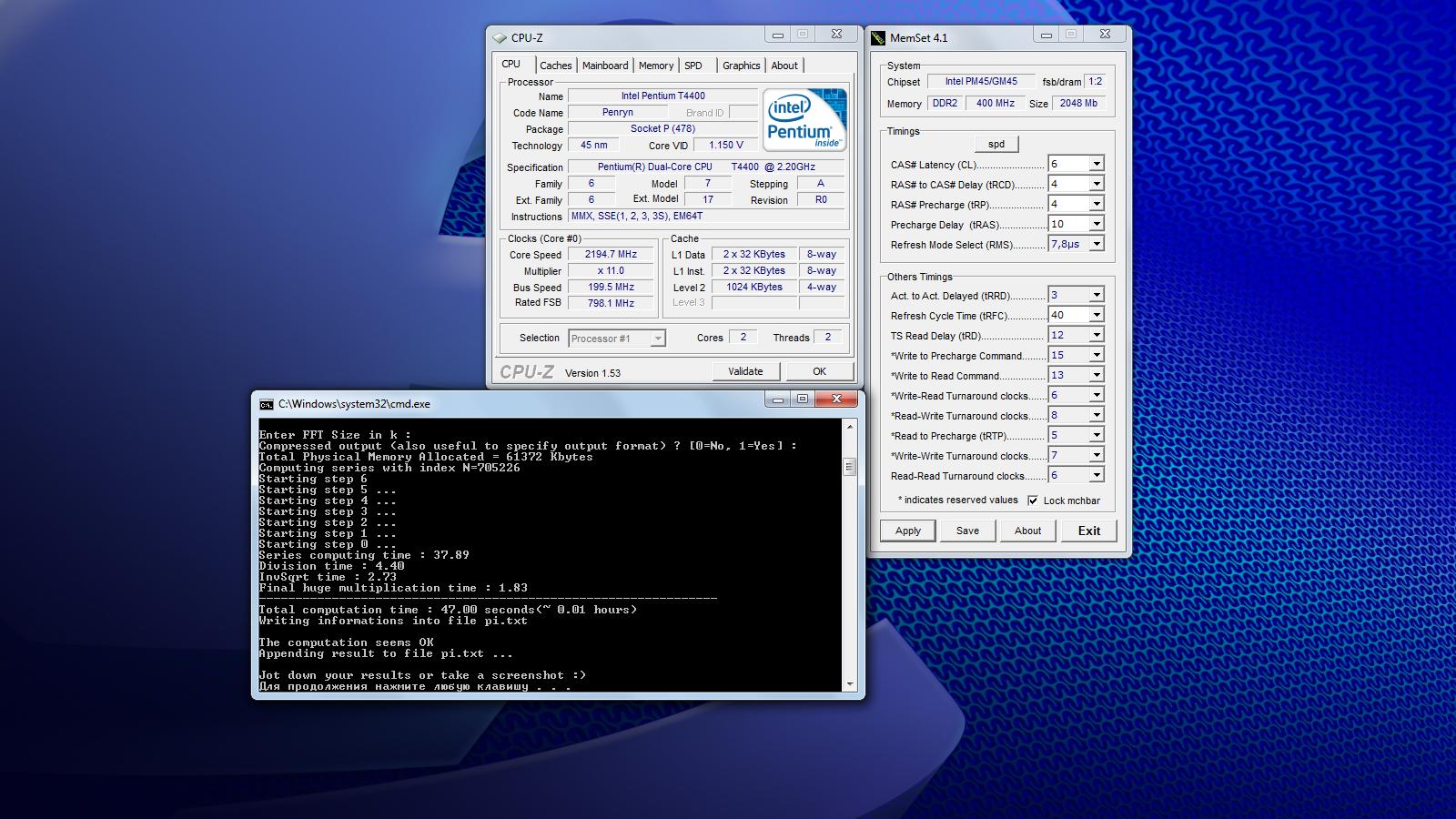Click the Code Name value Penryn
The image size is (1456, 819).
click(x=617, y=113)
